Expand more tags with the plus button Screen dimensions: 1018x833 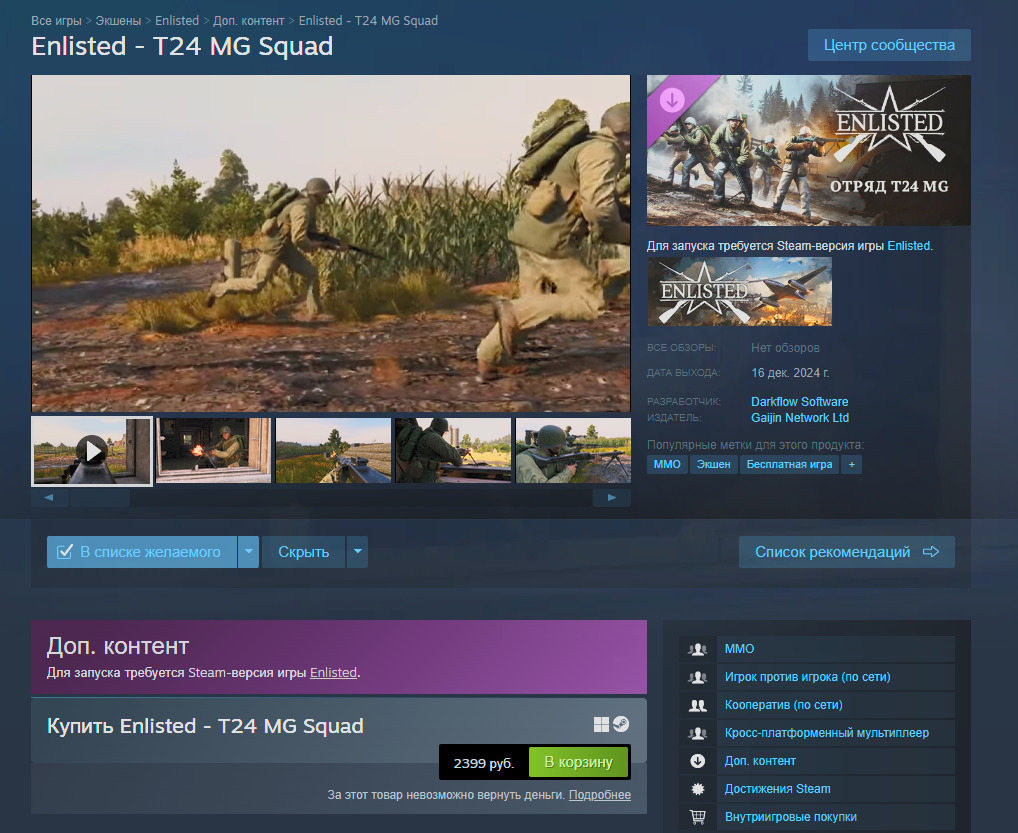click(851, 464)
